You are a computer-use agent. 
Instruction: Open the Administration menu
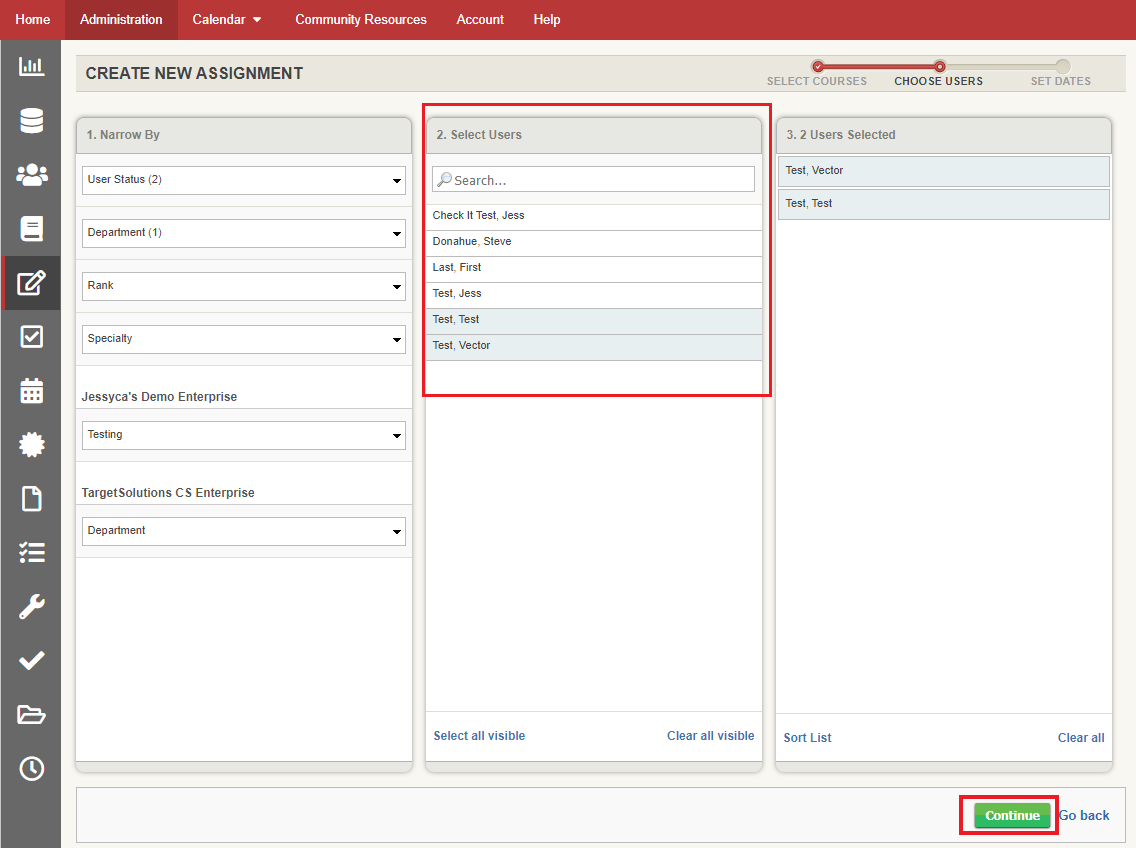click(x=121, y=19)
